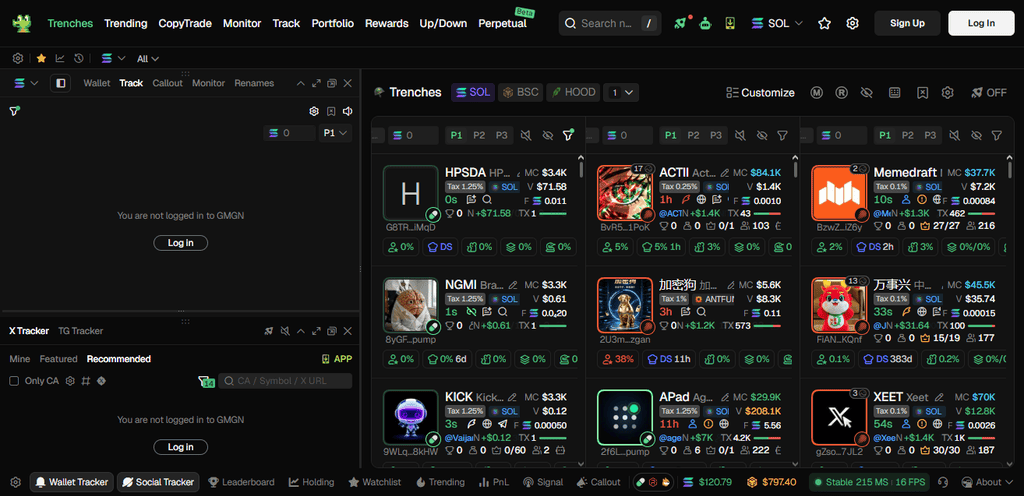
Task: Open header settings gear next to Sign Up
Action: (852, 23)
